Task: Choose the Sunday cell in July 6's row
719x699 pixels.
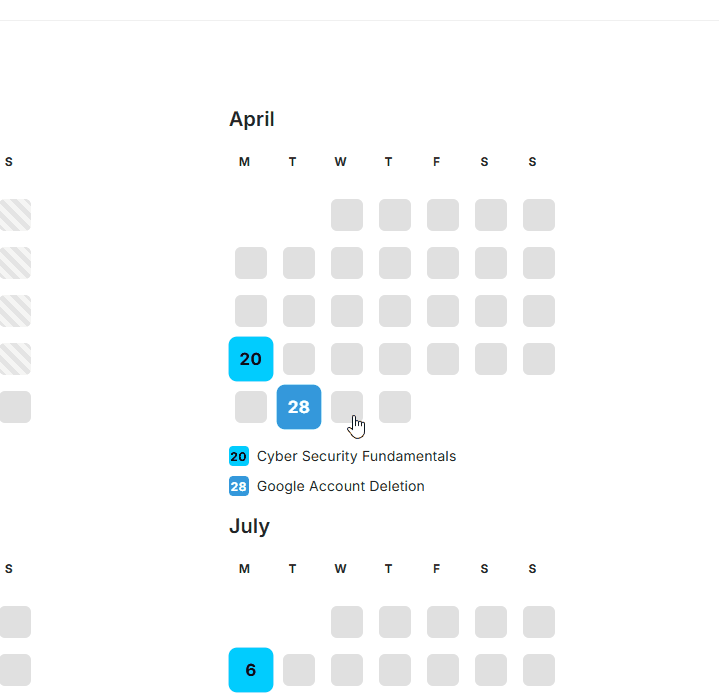Action: point(539,670)
